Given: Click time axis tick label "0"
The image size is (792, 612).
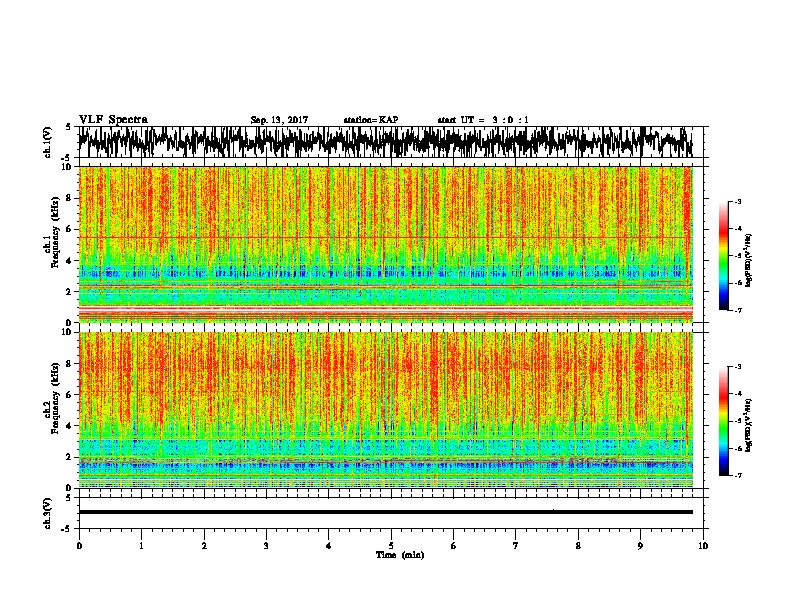Looking at the screenshot, I should pyautogui.click(x=79, y=546).
